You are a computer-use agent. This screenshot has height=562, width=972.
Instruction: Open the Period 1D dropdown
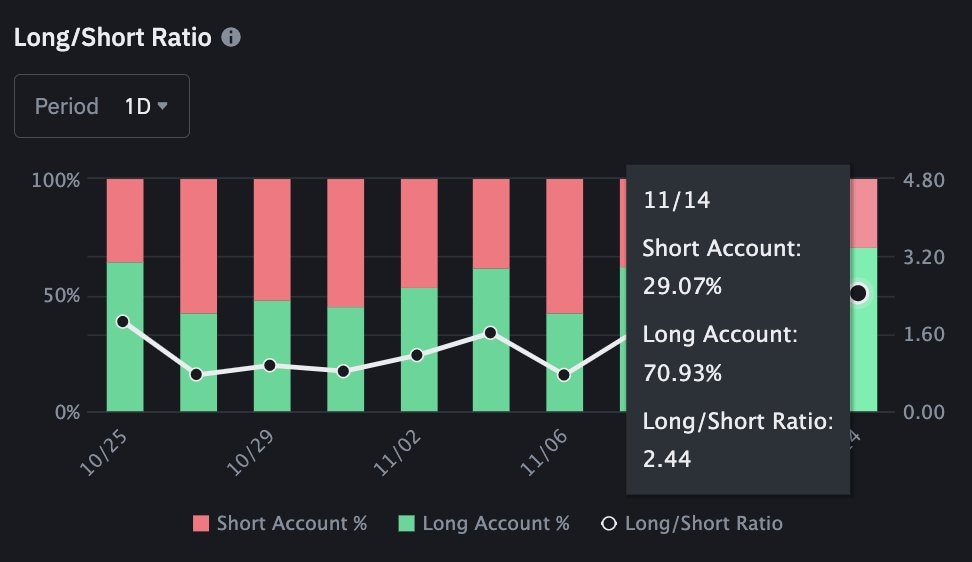[x=101, y=106]
